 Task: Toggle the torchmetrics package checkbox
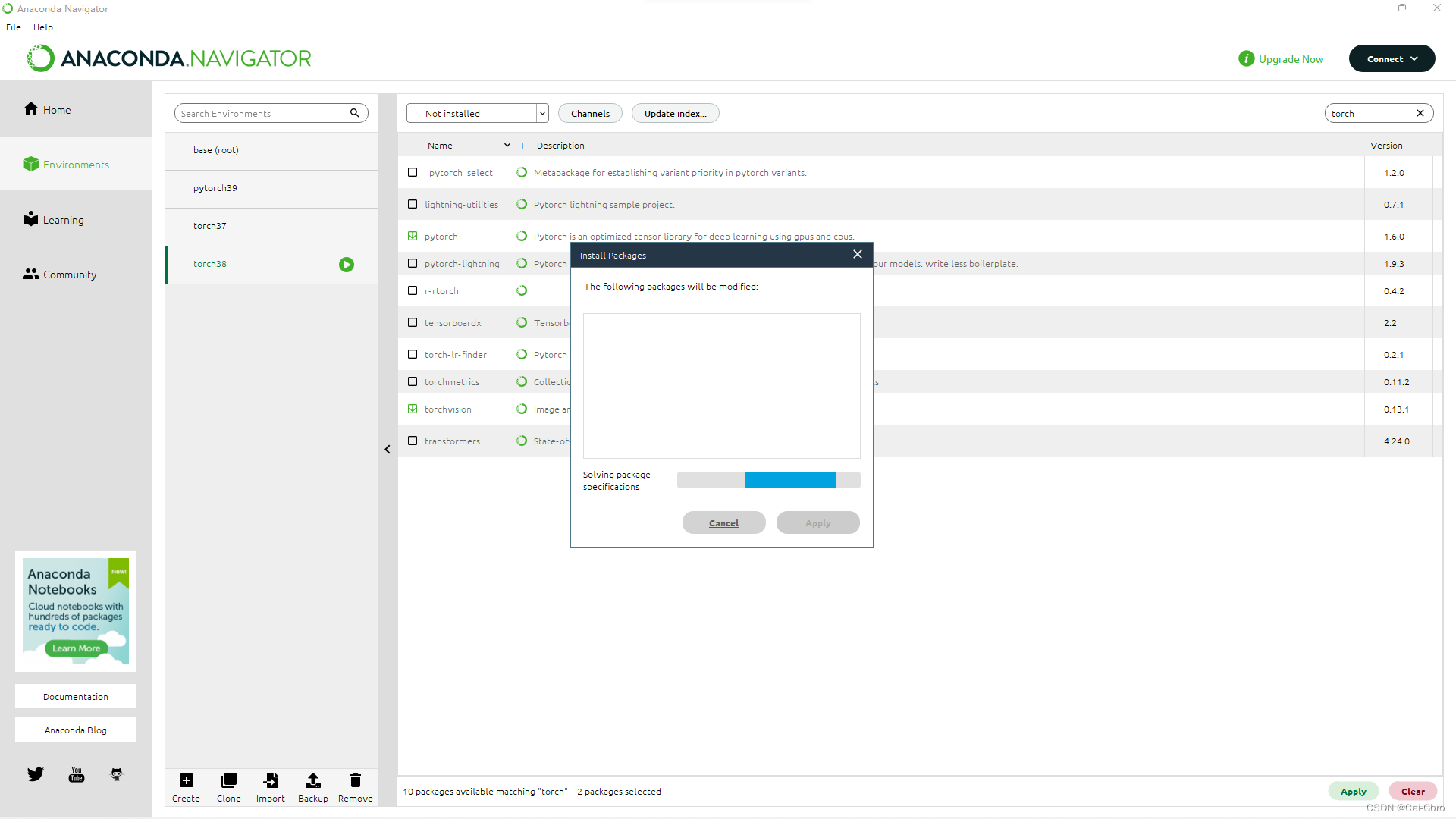tap(413, 381)
